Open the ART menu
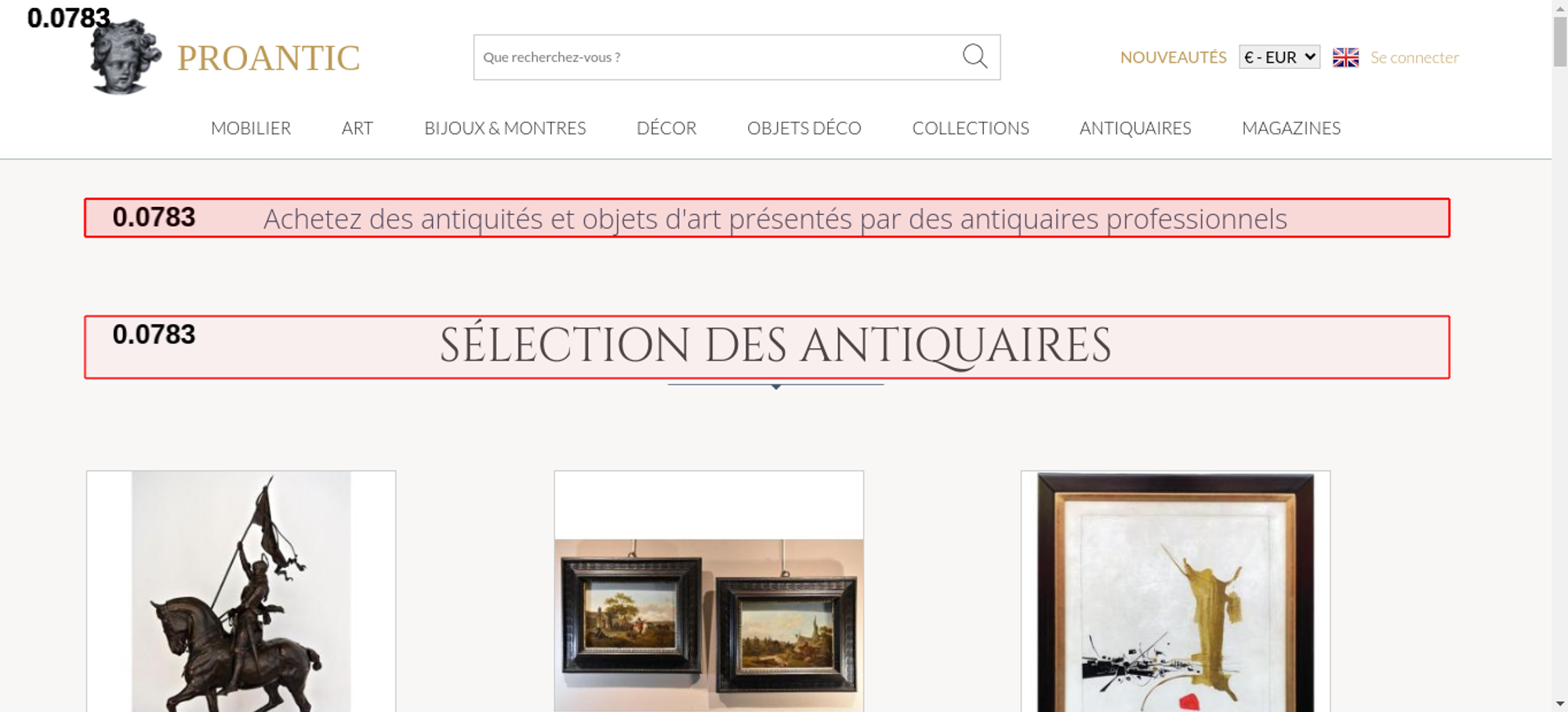 (358, 128)
